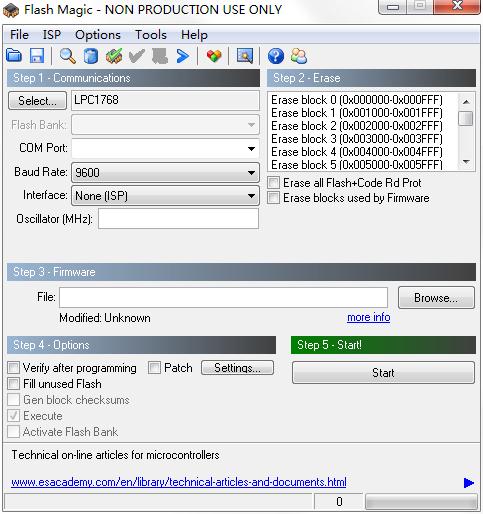Click the two-people Forum icon in toolbar
Screen dimensions: 483x514
click(x=299, y=56)
